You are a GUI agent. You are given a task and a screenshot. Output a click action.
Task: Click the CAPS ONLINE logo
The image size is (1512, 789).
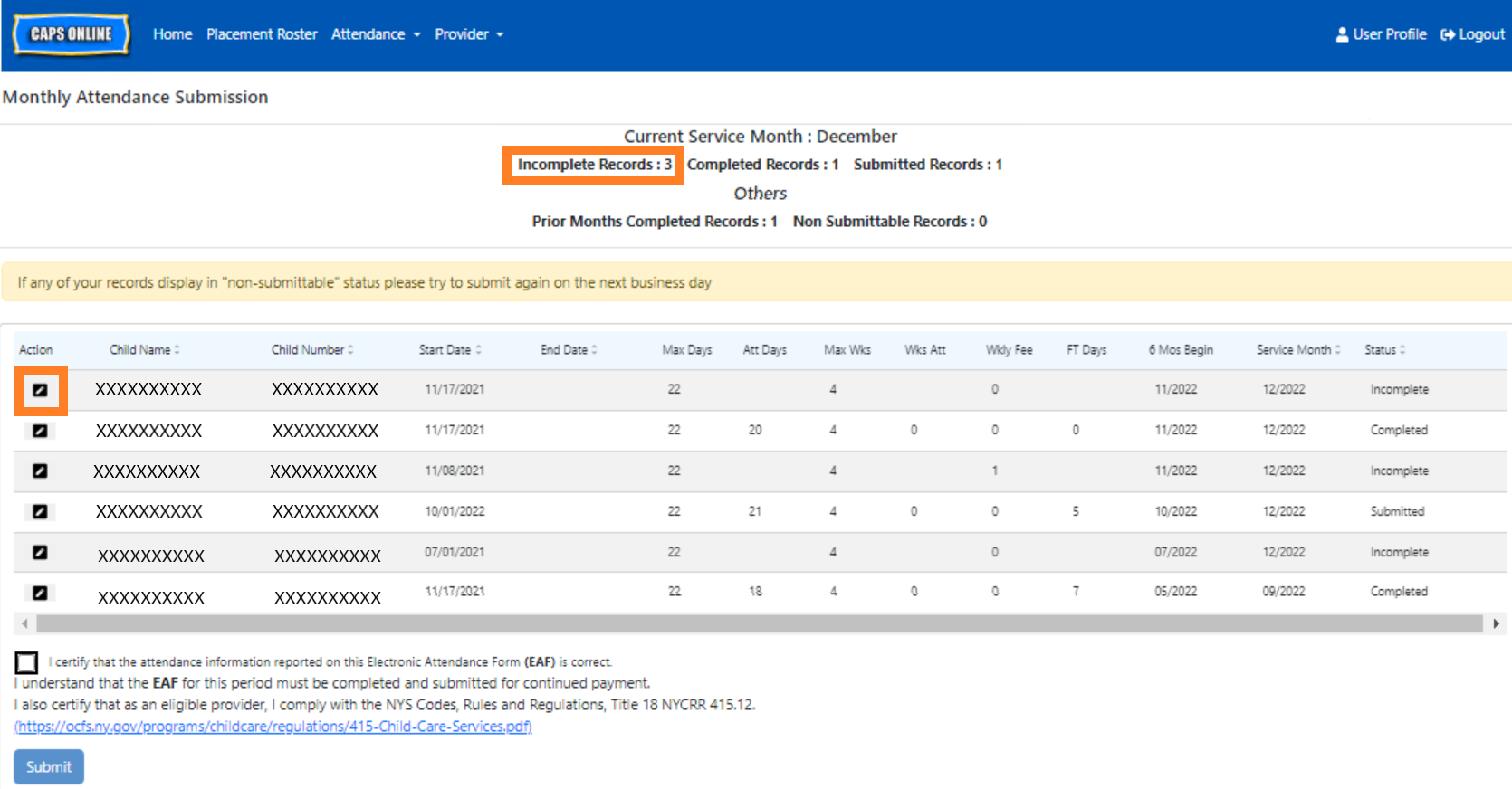pyautogui.click(x=72, y=34)
